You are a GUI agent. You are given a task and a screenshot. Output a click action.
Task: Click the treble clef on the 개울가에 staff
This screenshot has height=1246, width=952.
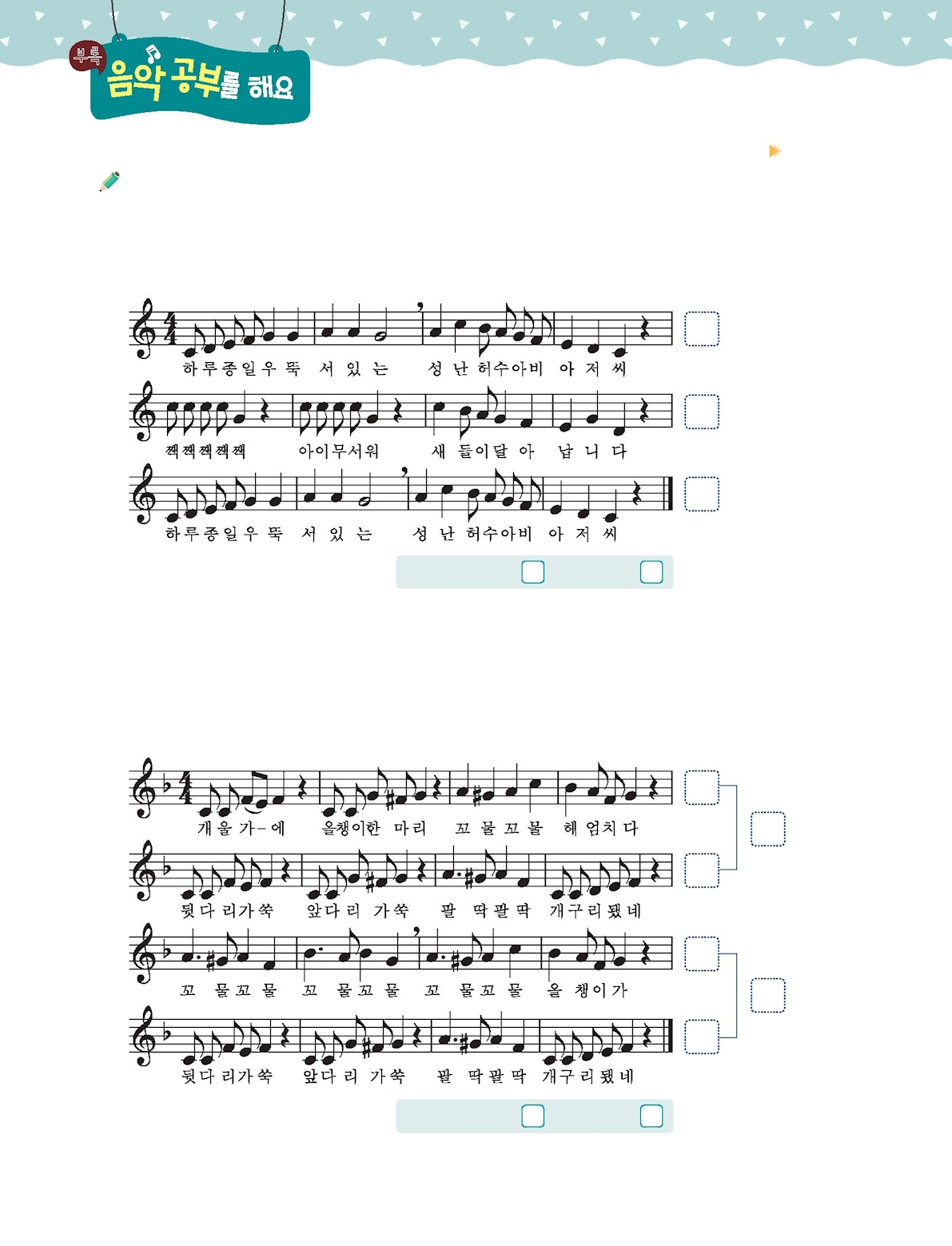145,788
